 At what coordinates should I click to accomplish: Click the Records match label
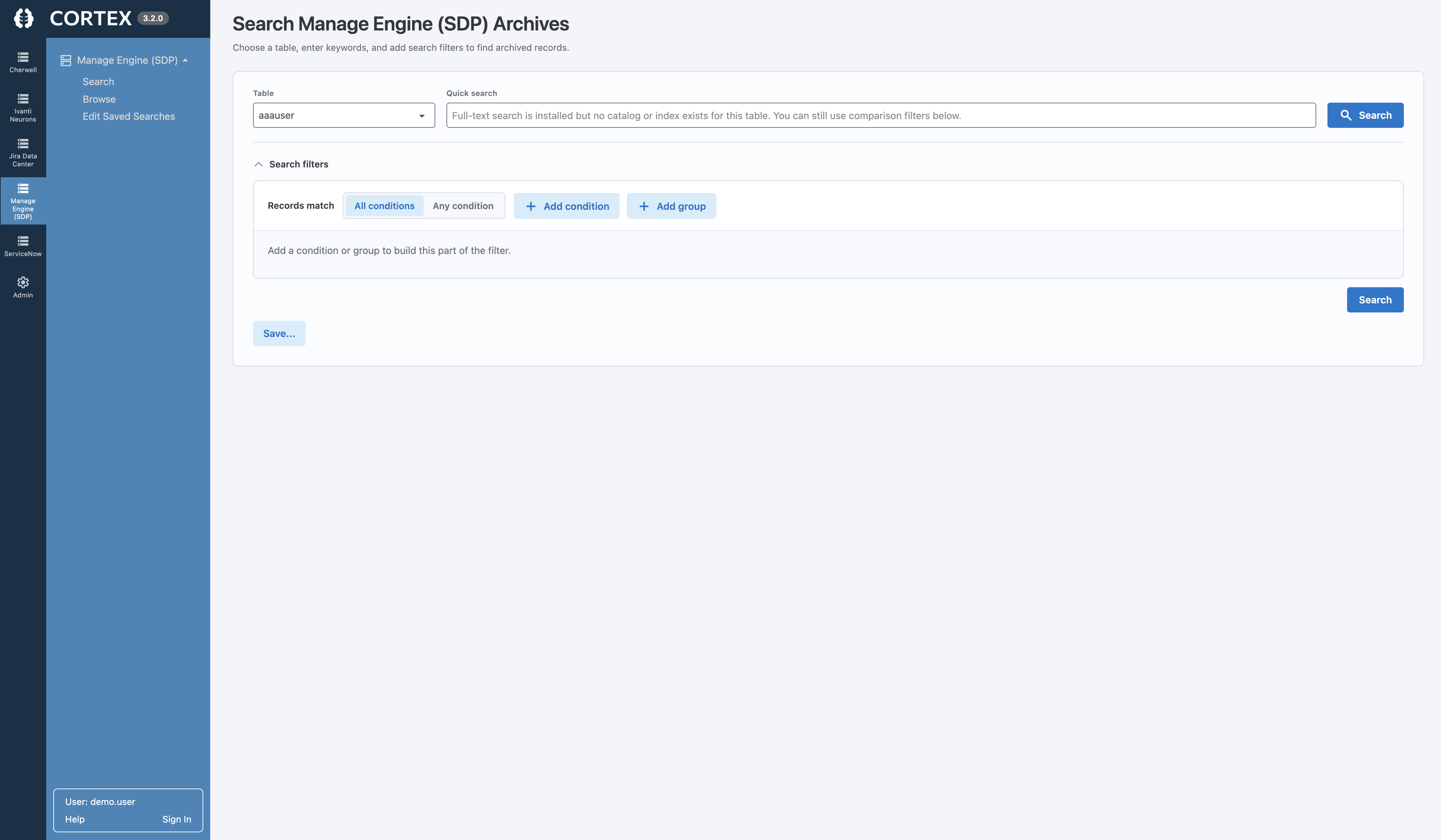[301, 206]
